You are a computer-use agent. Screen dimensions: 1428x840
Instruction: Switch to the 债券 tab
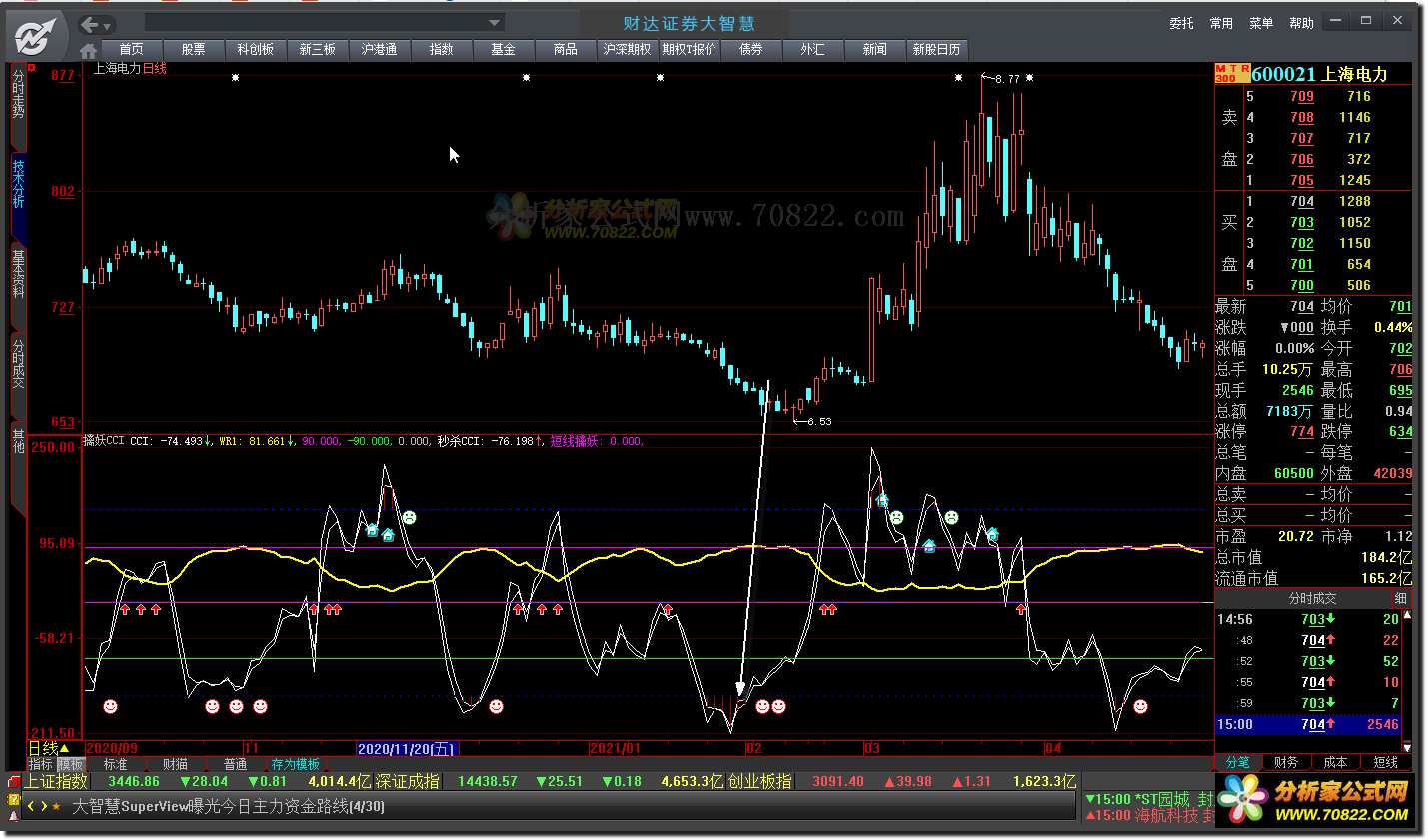(750, 49)
